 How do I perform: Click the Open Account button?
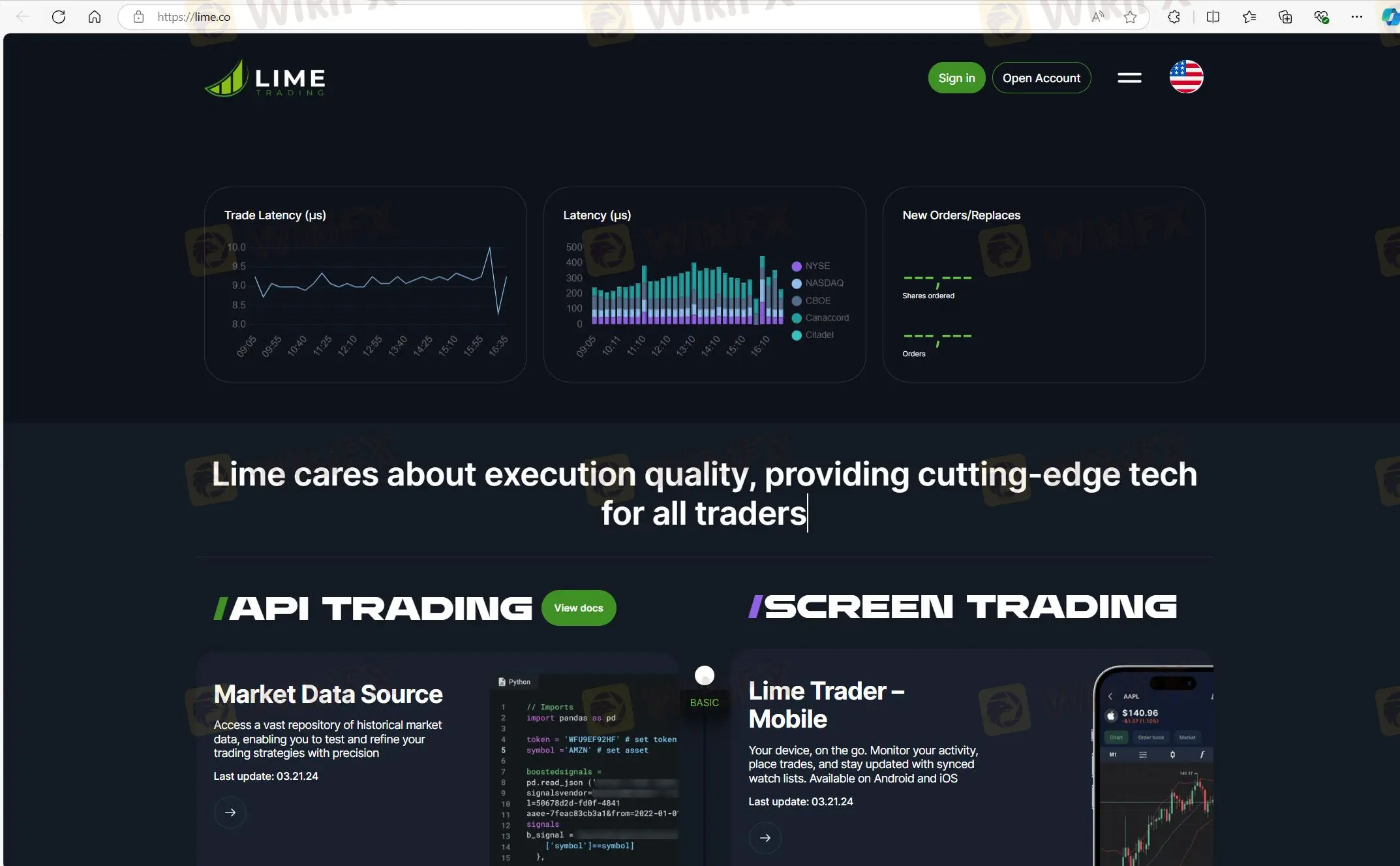pos(1042,77)
